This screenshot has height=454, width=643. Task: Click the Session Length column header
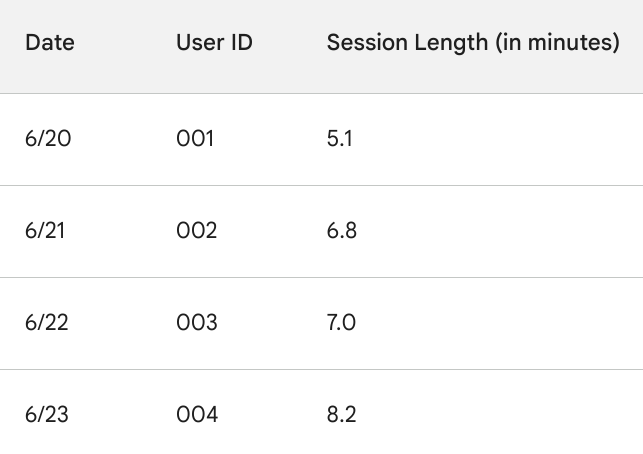472,43
